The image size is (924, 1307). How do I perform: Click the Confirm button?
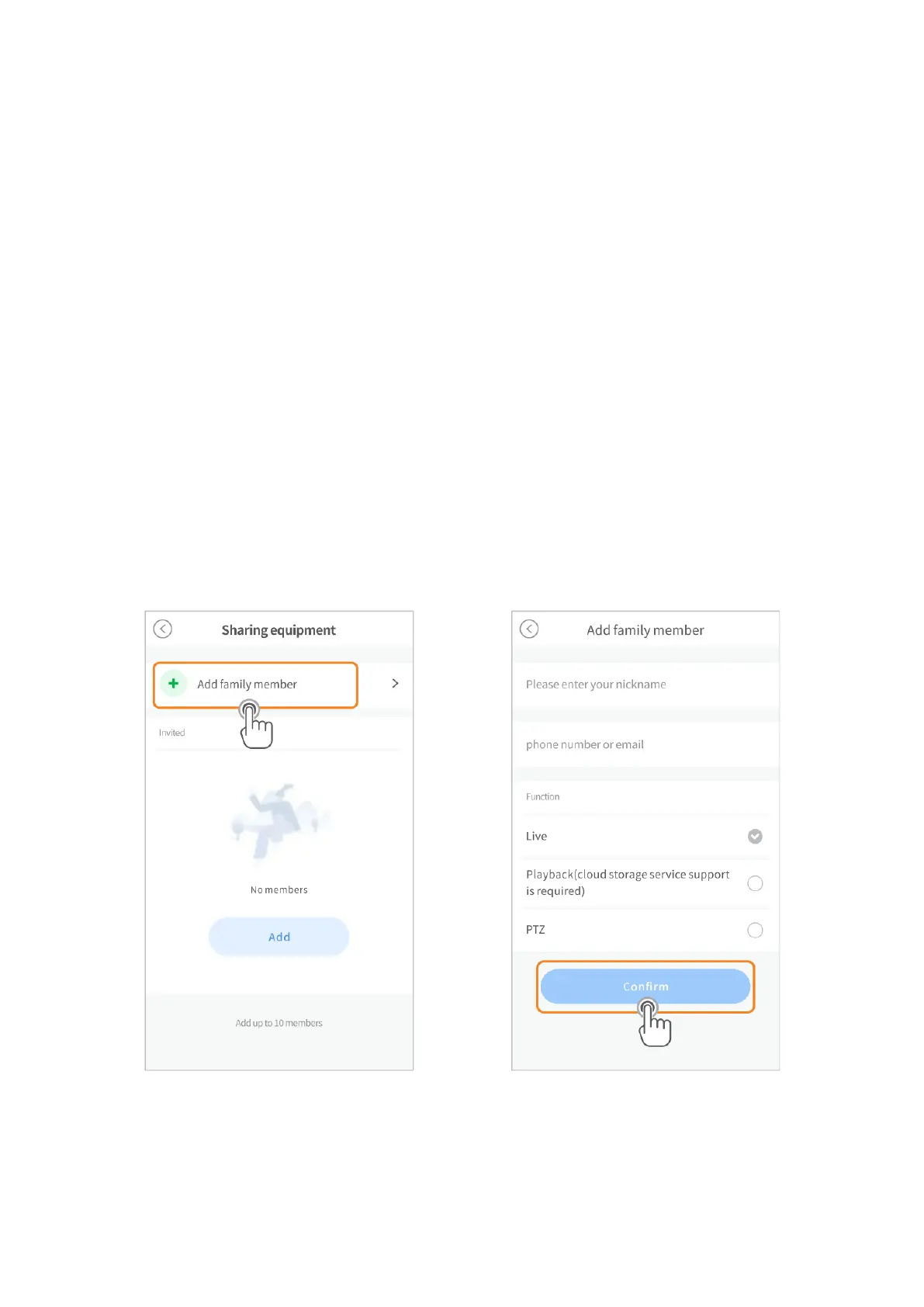tap(645, 986)
